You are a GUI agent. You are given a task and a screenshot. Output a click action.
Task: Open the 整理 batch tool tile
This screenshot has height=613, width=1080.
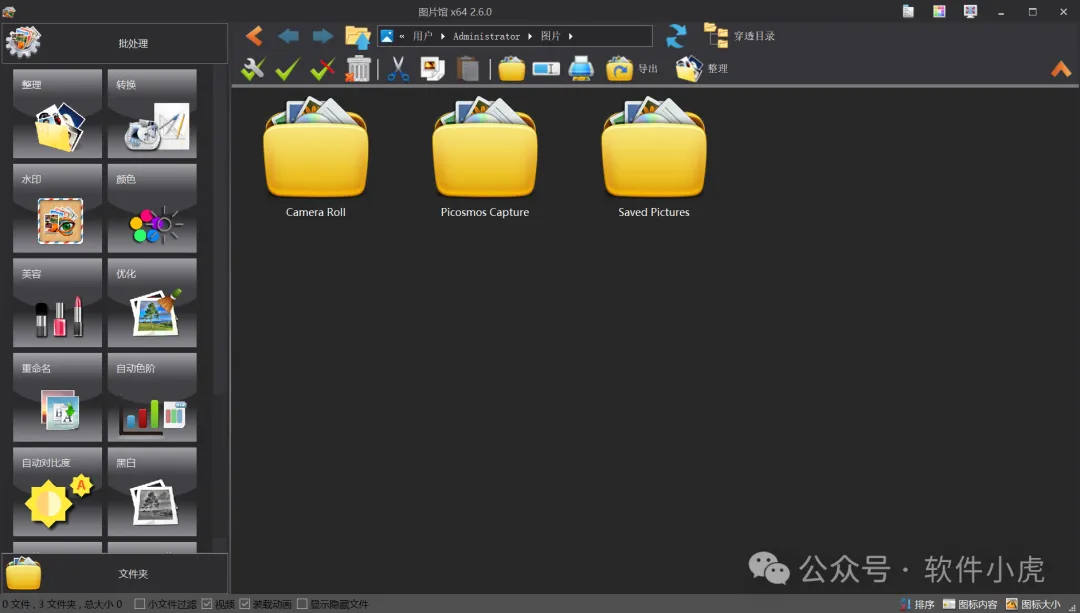(x=57, y=114)
